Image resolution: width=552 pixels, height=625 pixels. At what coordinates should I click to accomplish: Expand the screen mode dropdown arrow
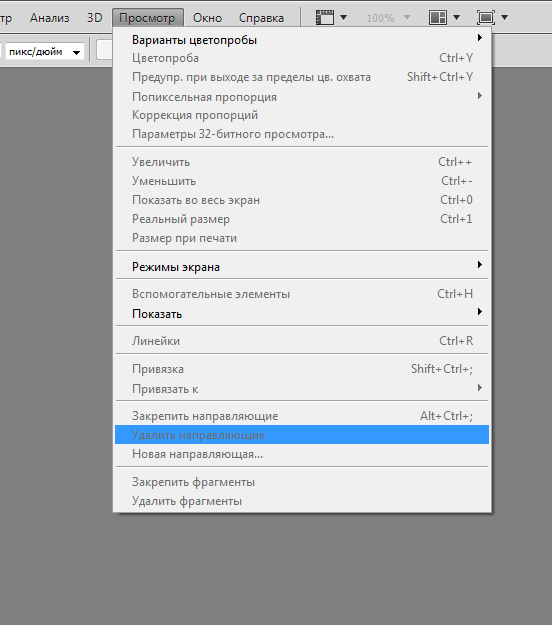pos(505,18)
